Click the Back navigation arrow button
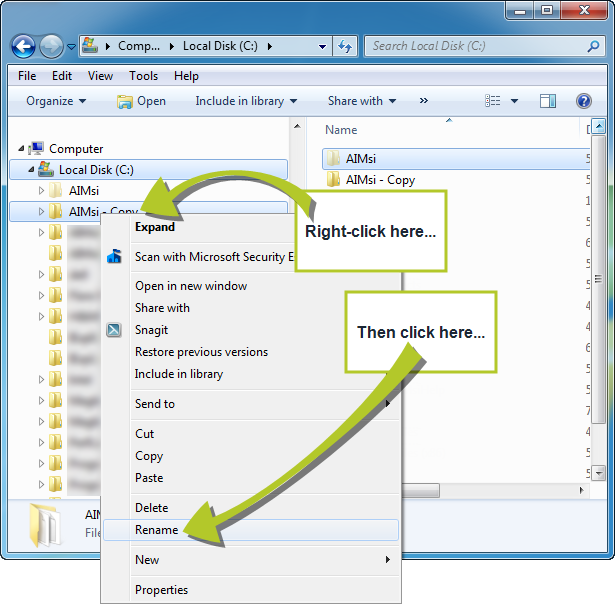The width and height of the screenshot is (615, 609). click(24, 46)
